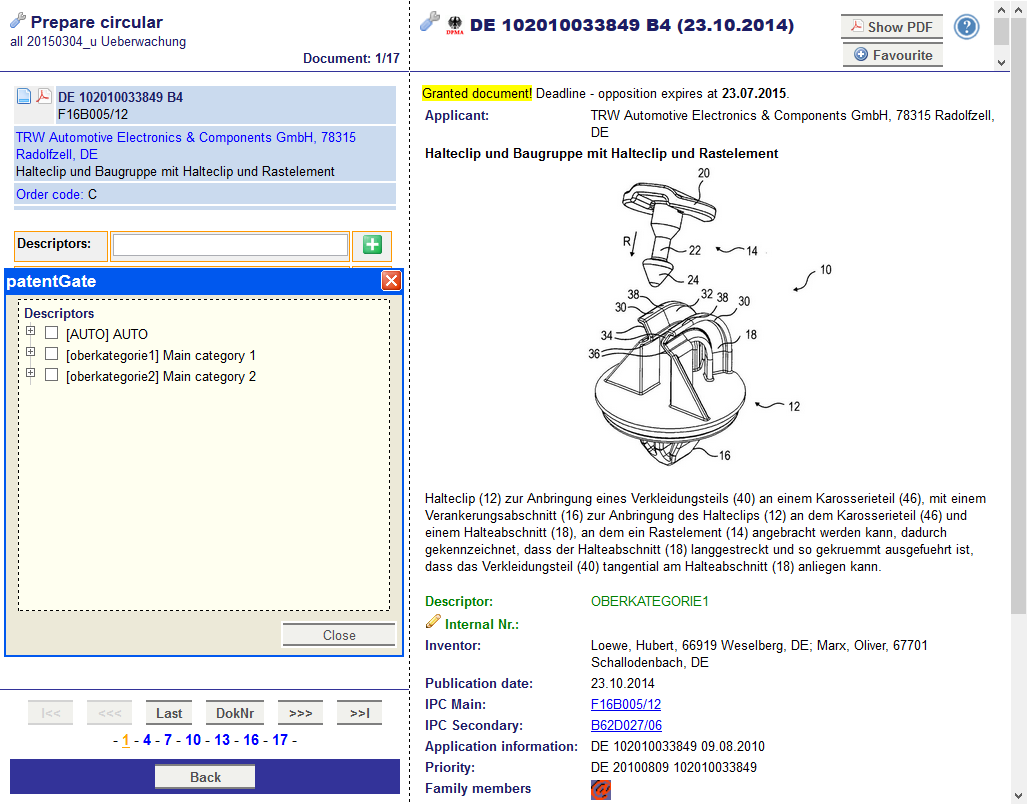Close the patentGate dialog with red X
The width and height of the screenshot is (1028, 804).
click(391, 281)
